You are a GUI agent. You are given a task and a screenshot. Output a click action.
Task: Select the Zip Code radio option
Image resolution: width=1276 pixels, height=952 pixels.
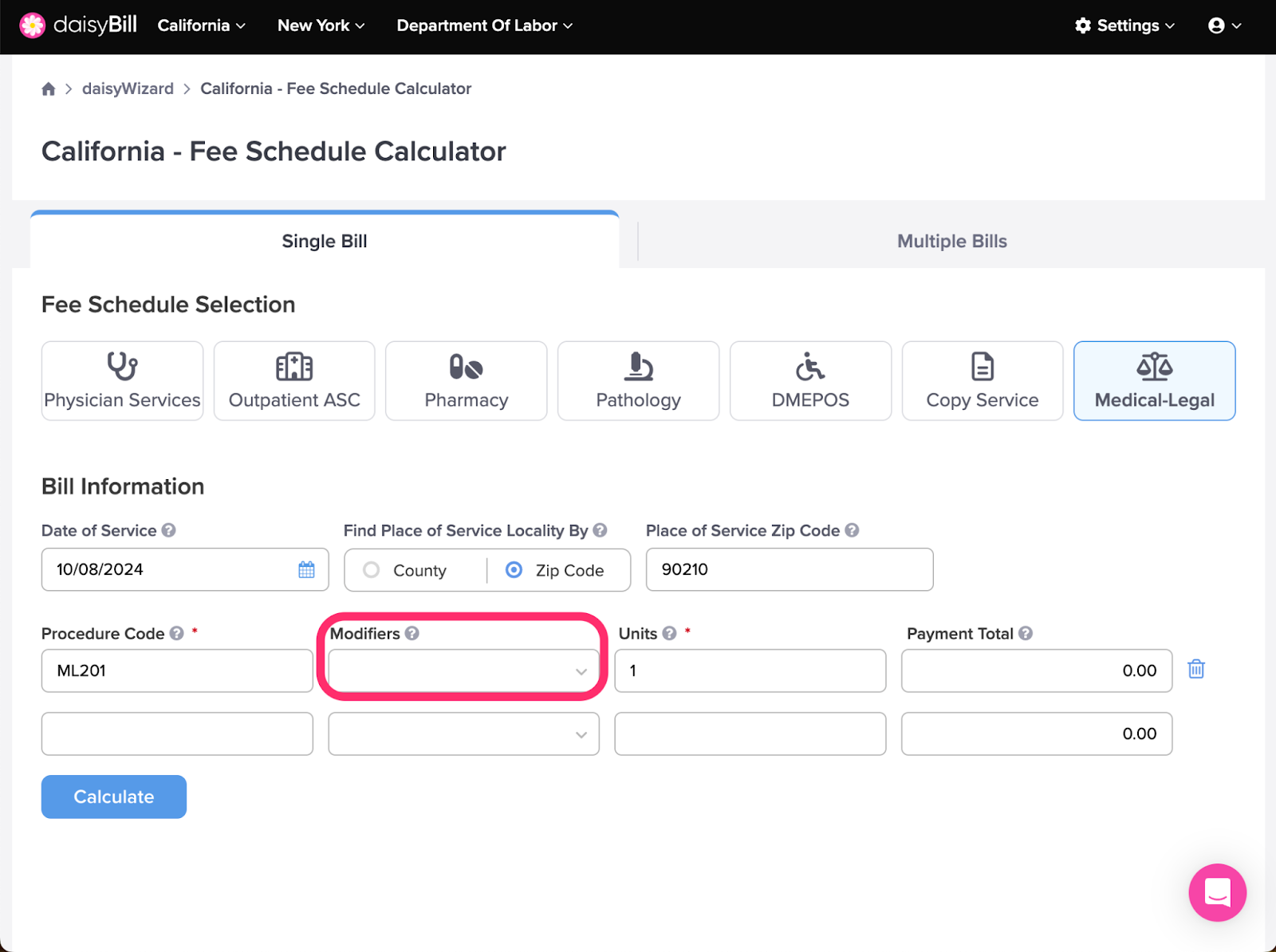click(x=514, y=570)
